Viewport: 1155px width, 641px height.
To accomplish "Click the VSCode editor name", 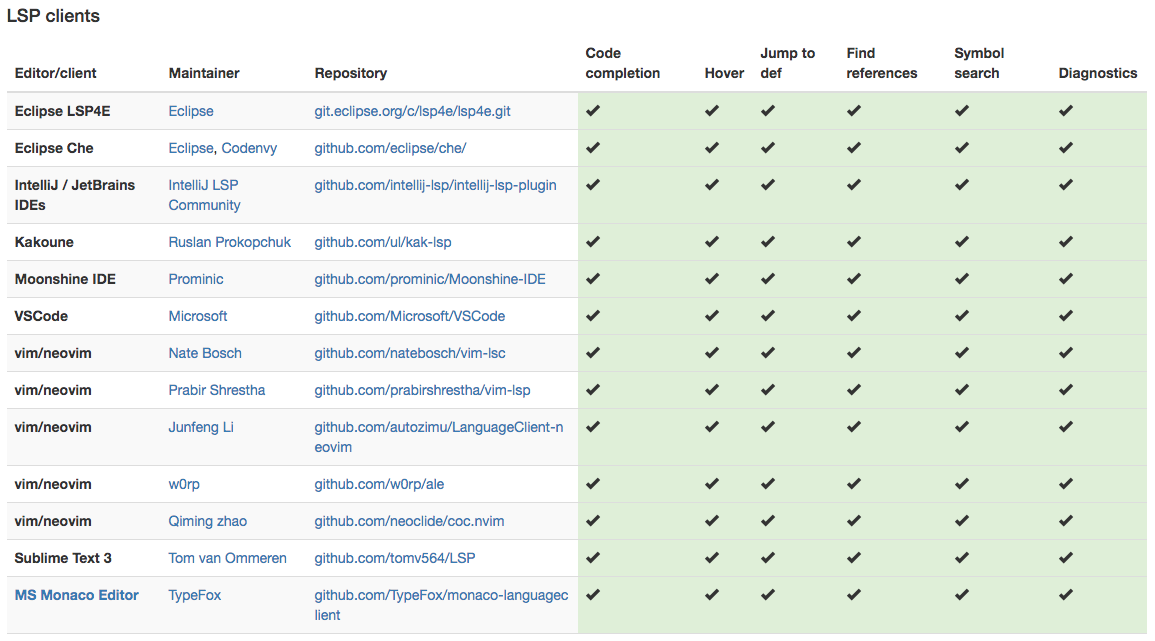I will (41, 316).
